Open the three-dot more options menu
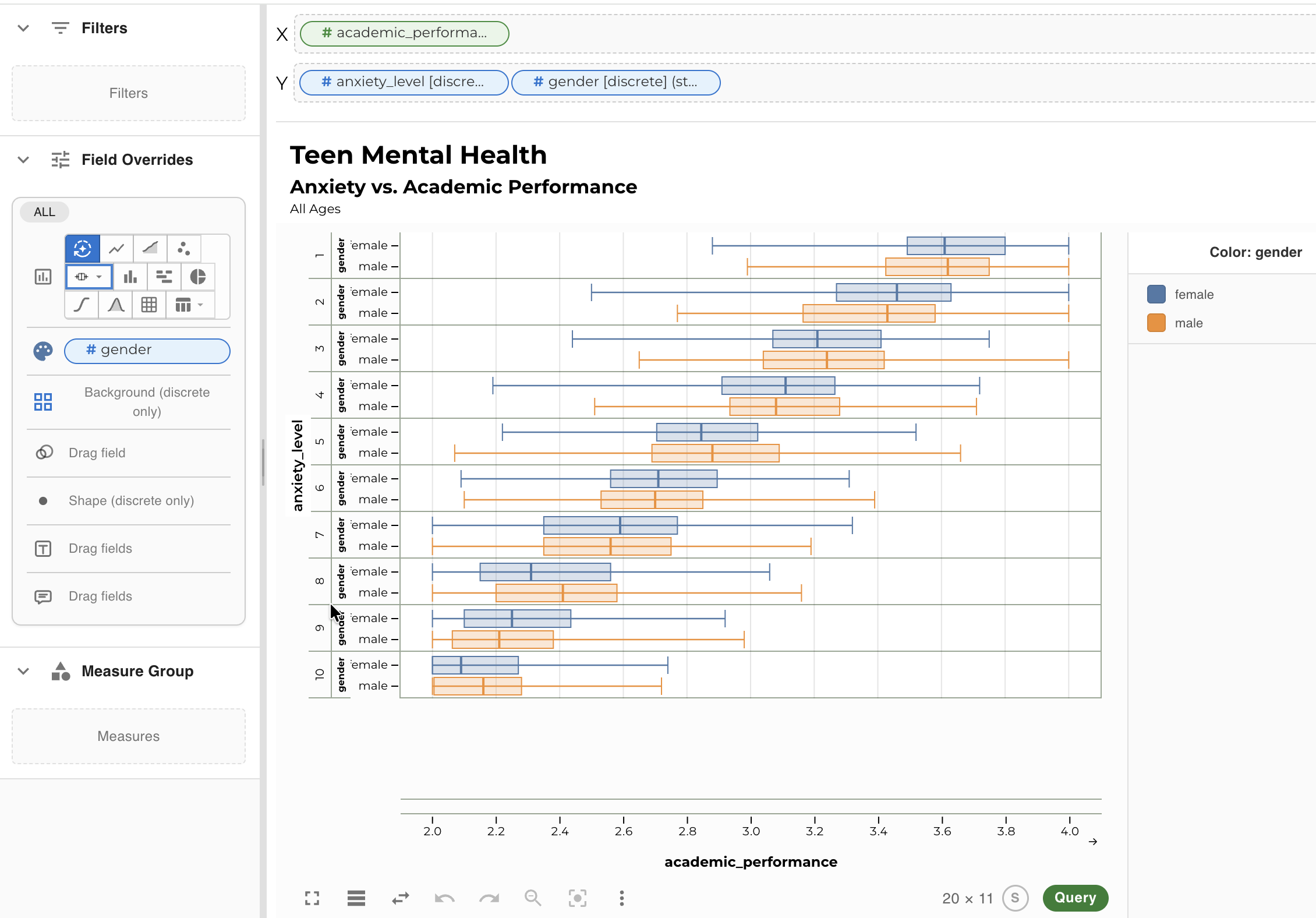The width and height of the screenshot is (1316, 918). click(x=622, y=898)
